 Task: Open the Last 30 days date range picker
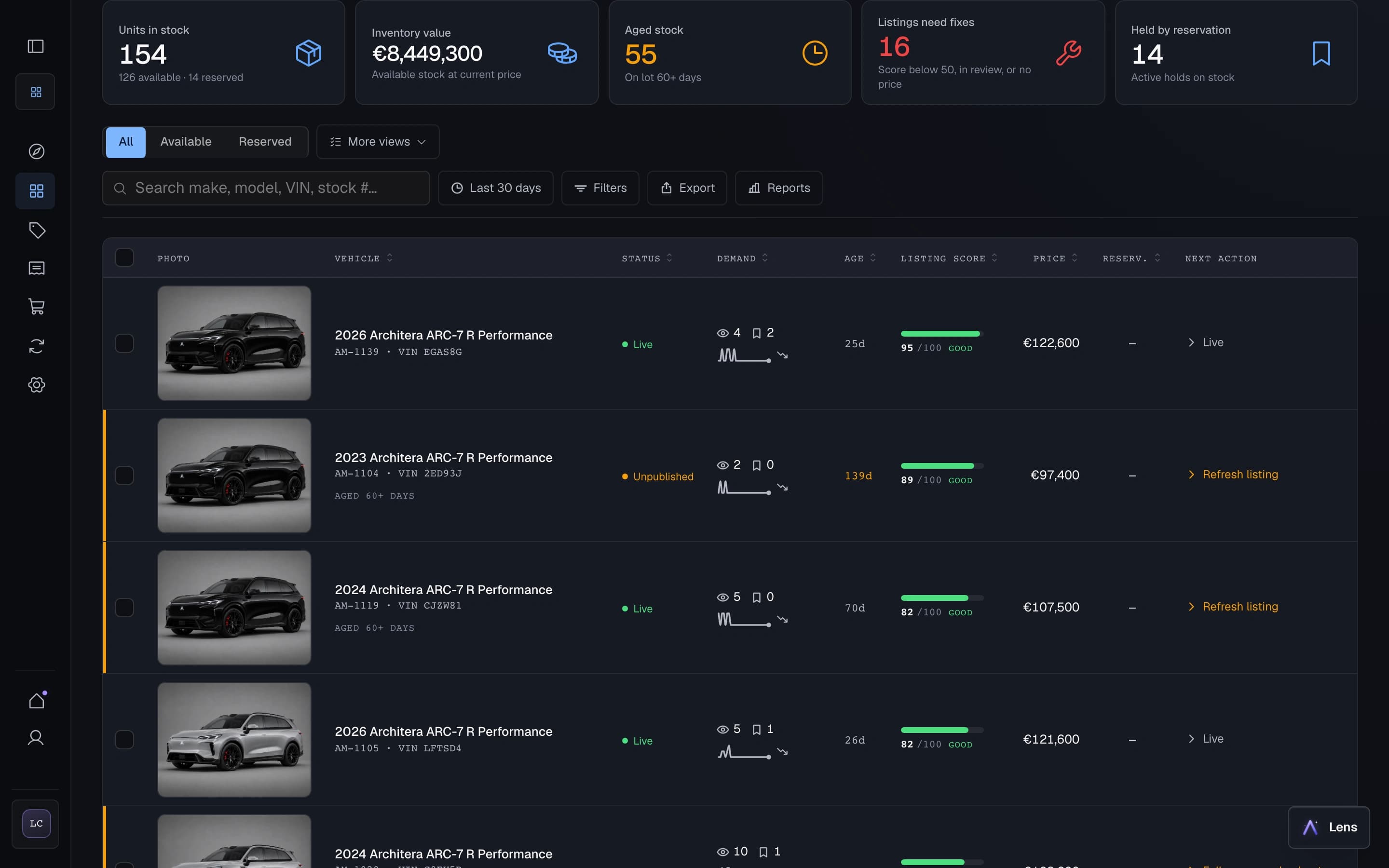(x=495, y=188)
